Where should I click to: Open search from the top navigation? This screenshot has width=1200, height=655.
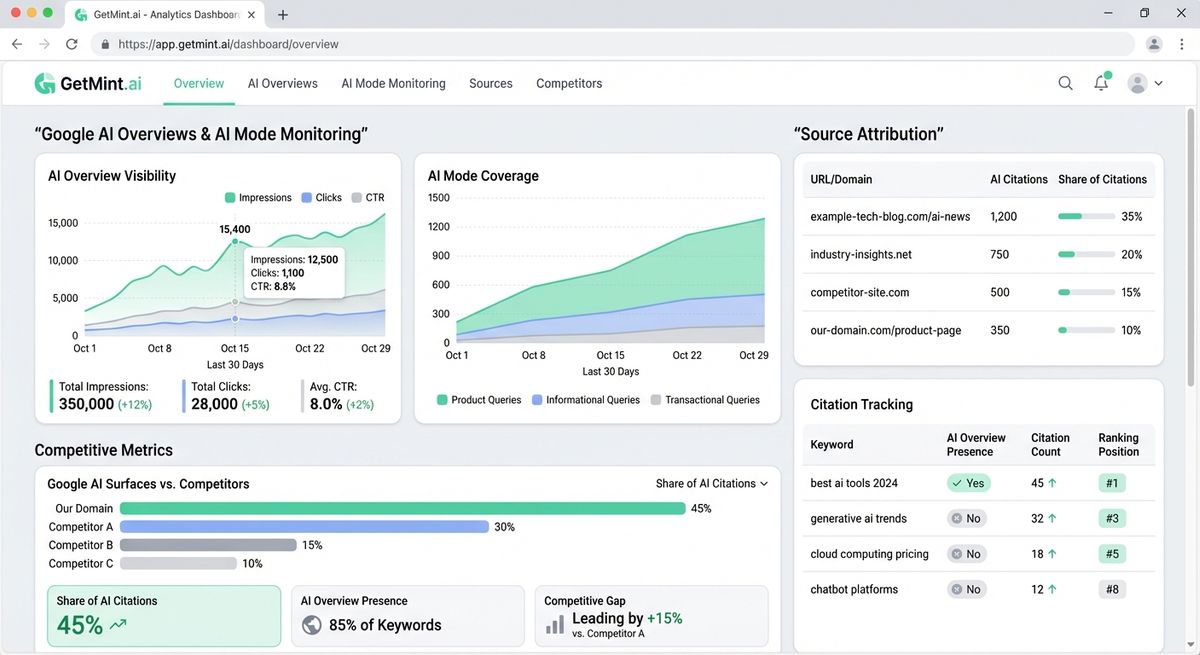[1066, 84]
